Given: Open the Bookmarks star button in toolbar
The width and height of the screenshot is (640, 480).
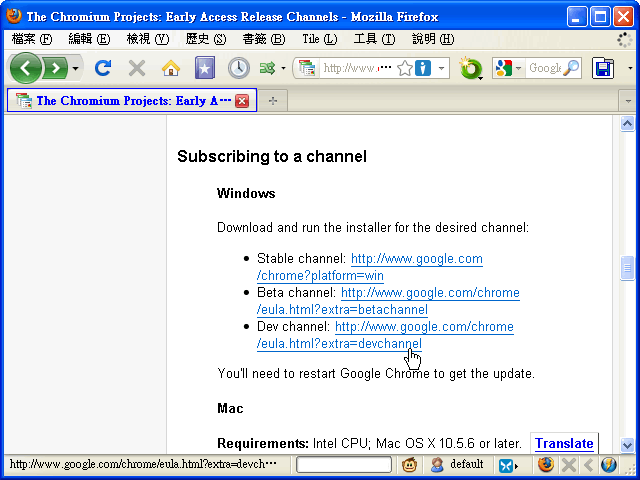Looking at the screenshot, I should coord(205,68).
